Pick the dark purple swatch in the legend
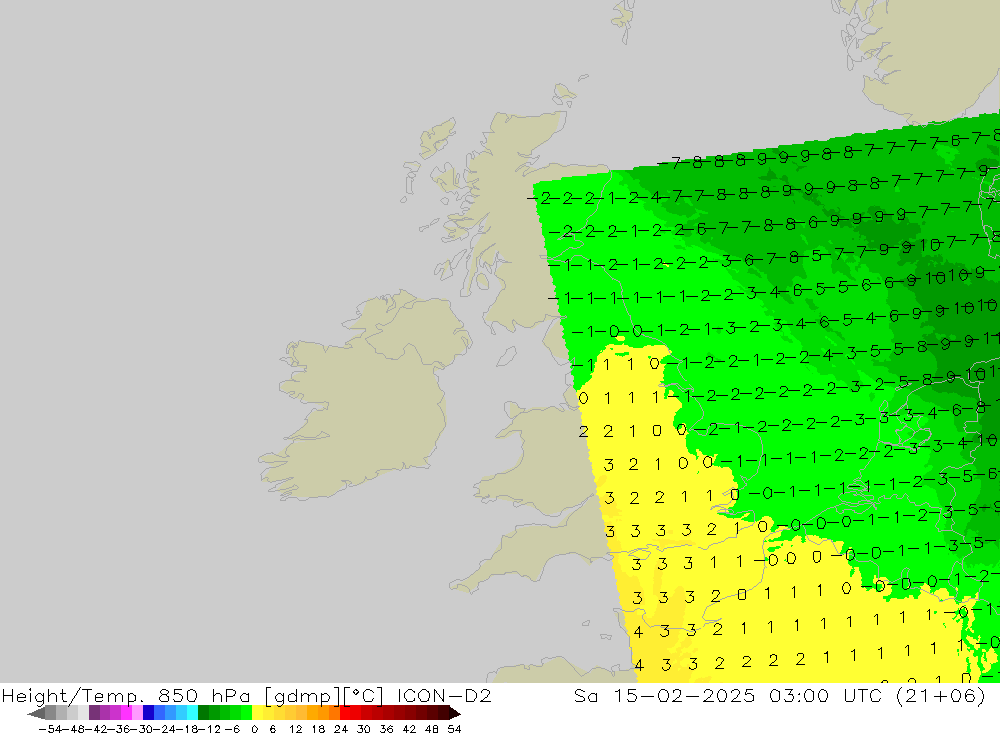Screen dimensions: 1000x733 coord(94,713)
